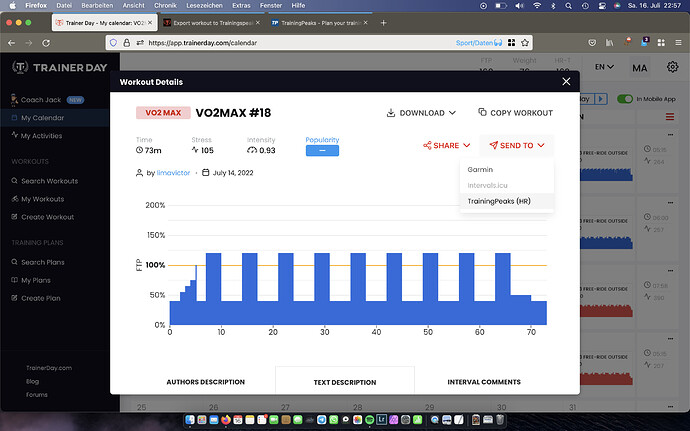
Task: Open Create Plan in sidebar
Action: coord(41,298)
